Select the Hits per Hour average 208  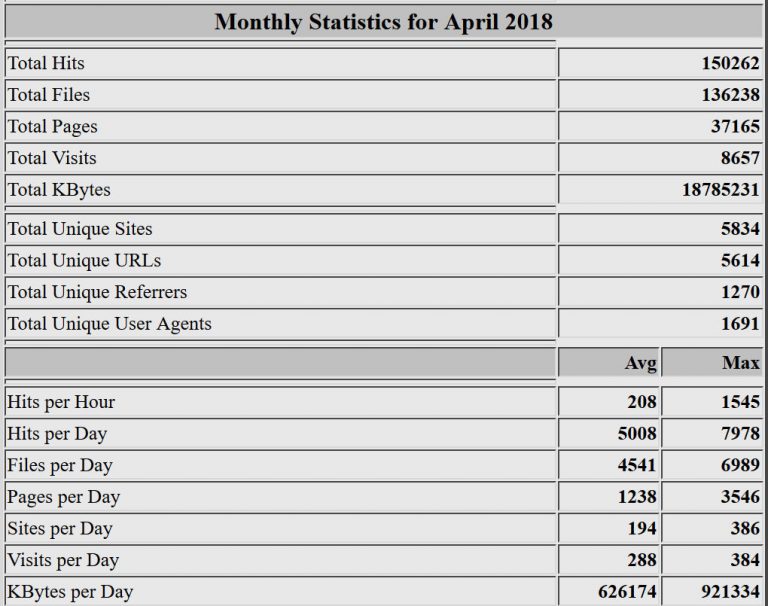coord(642,402)
